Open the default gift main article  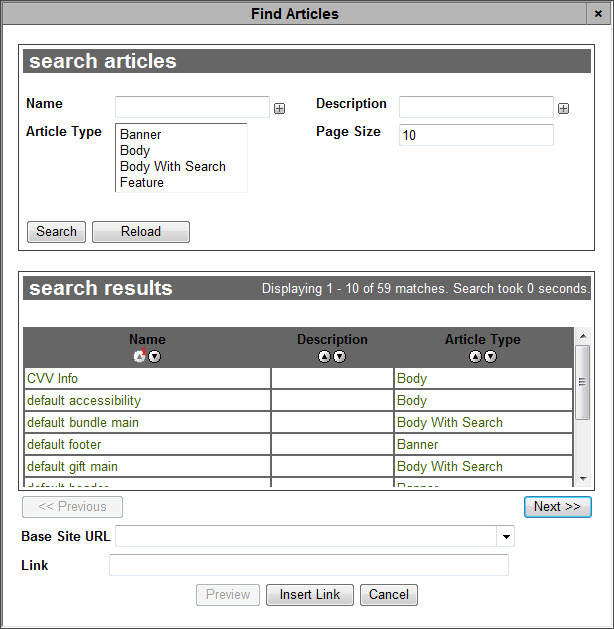72,467
